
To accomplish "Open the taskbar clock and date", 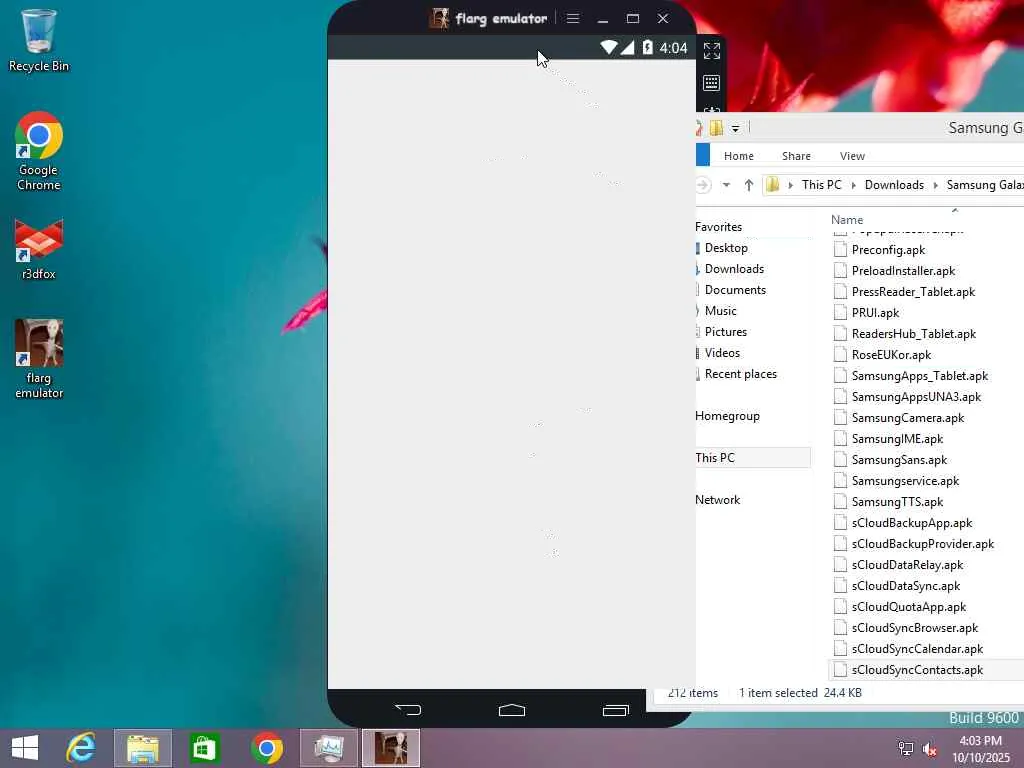I will 980,749.
